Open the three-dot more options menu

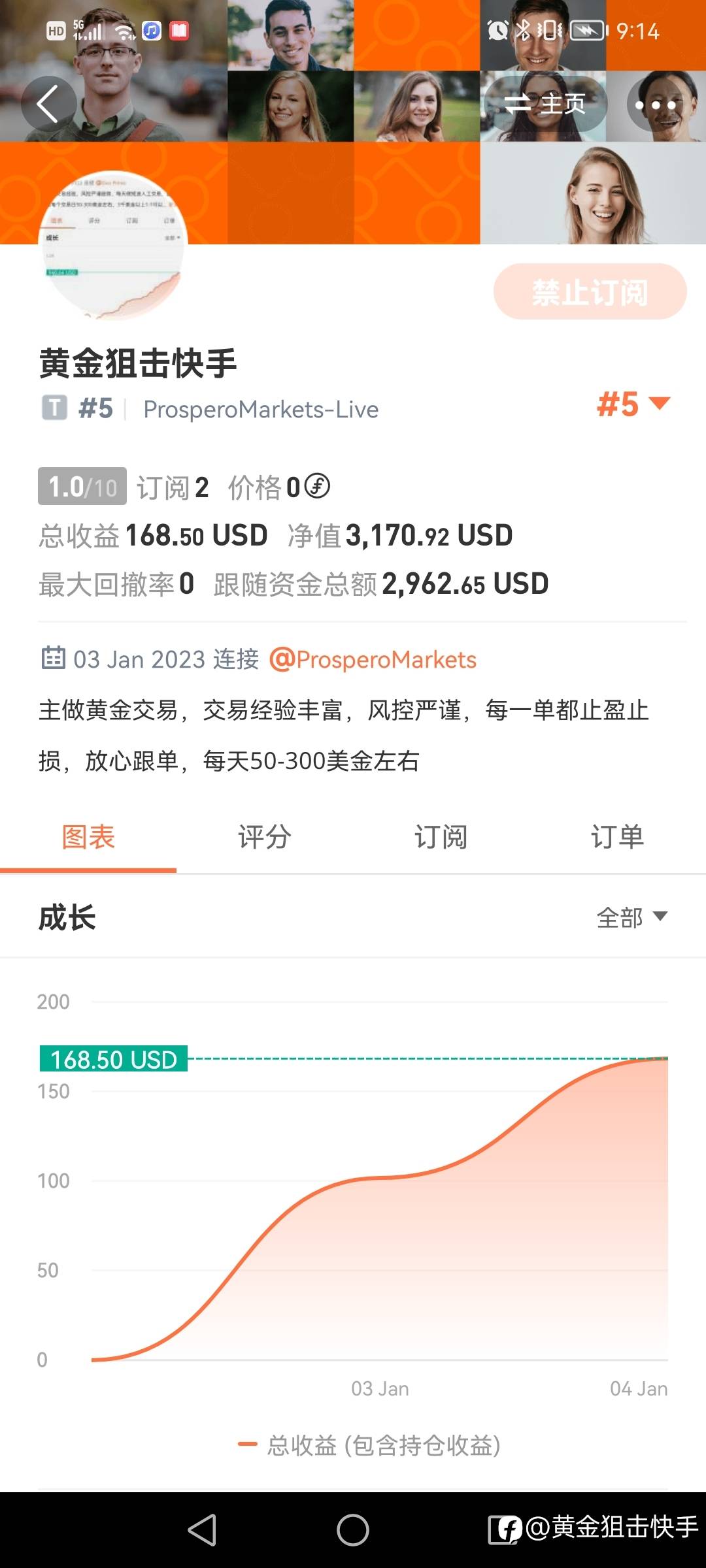(x=655, y=105)
